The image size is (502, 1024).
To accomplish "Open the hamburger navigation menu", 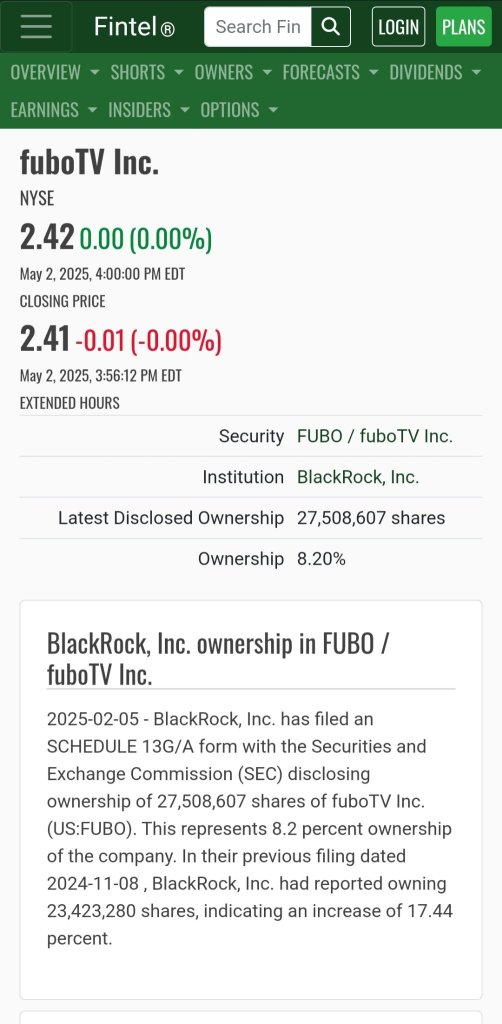I will tap(36, 27).
